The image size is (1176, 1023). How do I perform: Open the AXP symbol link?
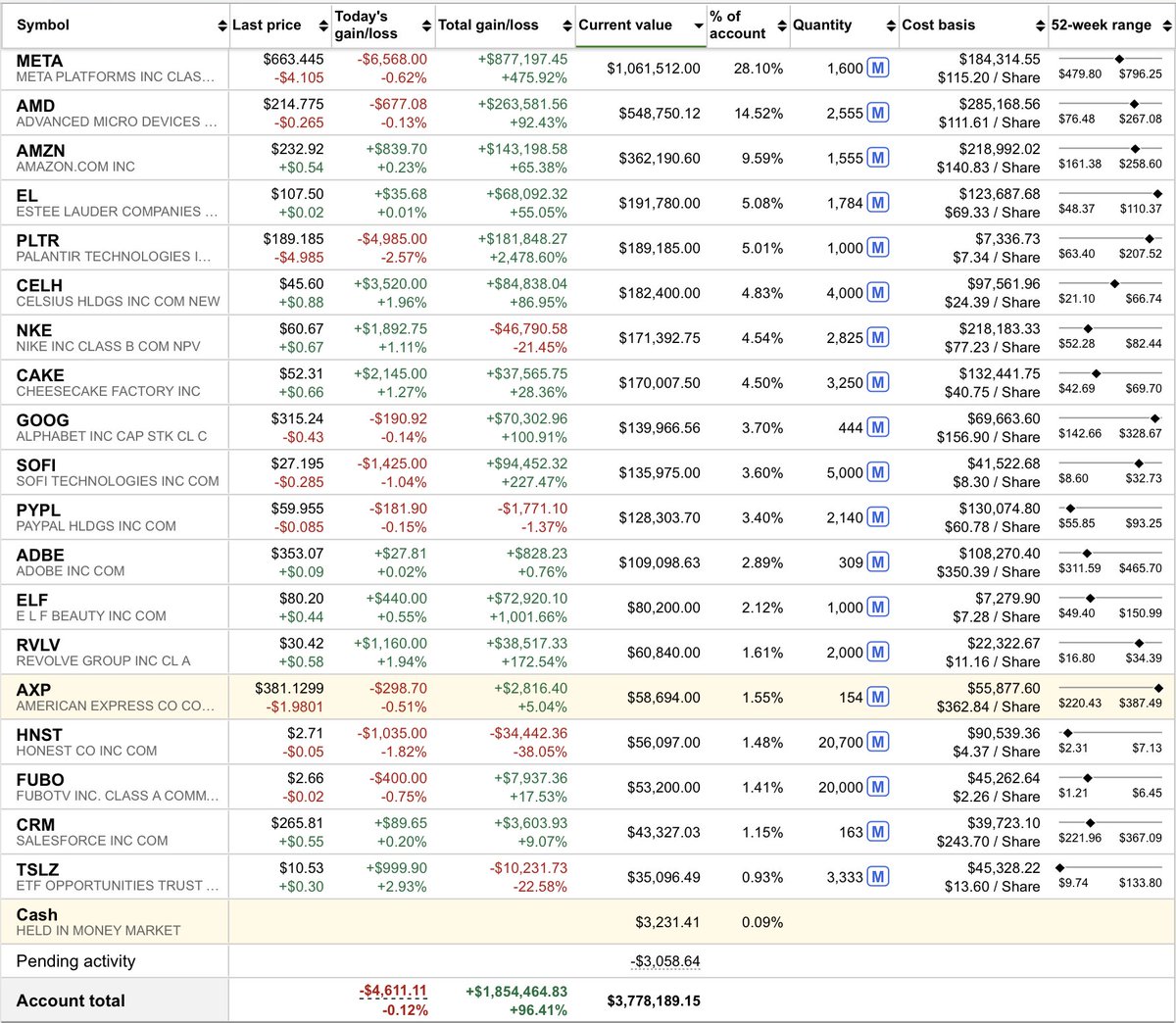tap(33, 690)
